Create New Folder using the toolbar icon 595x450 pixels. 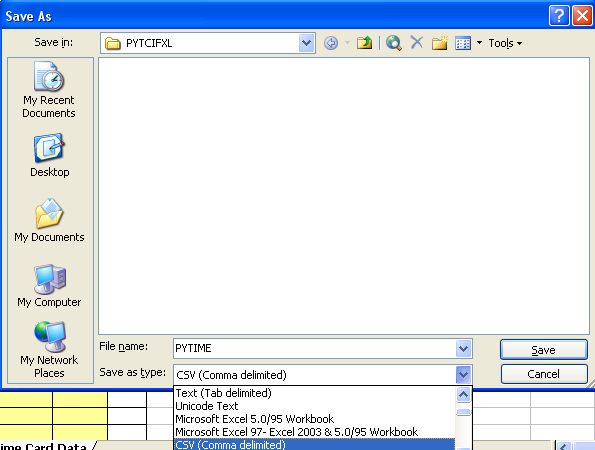(x=439, y=43)
